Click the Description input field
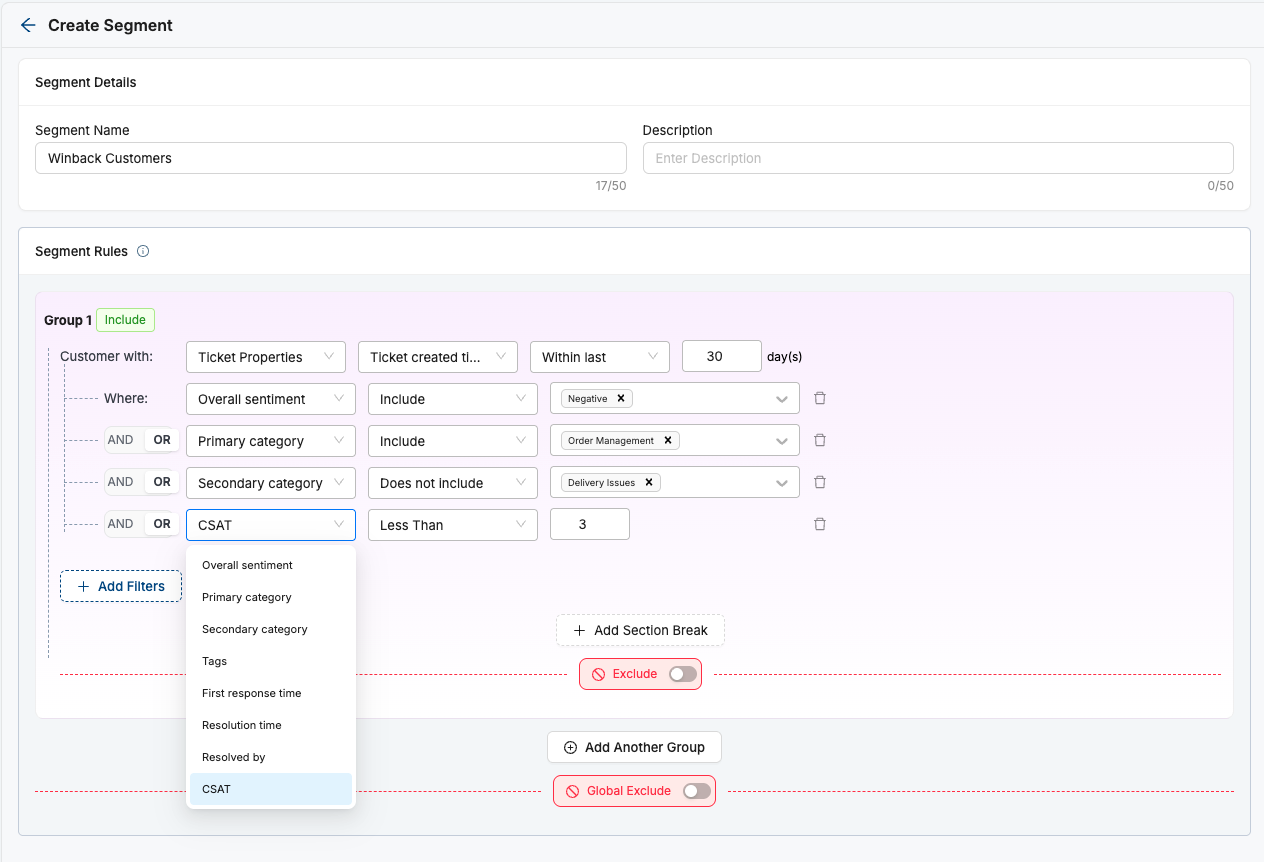This screenshot has height=862, width=1264. click(938, 158)
